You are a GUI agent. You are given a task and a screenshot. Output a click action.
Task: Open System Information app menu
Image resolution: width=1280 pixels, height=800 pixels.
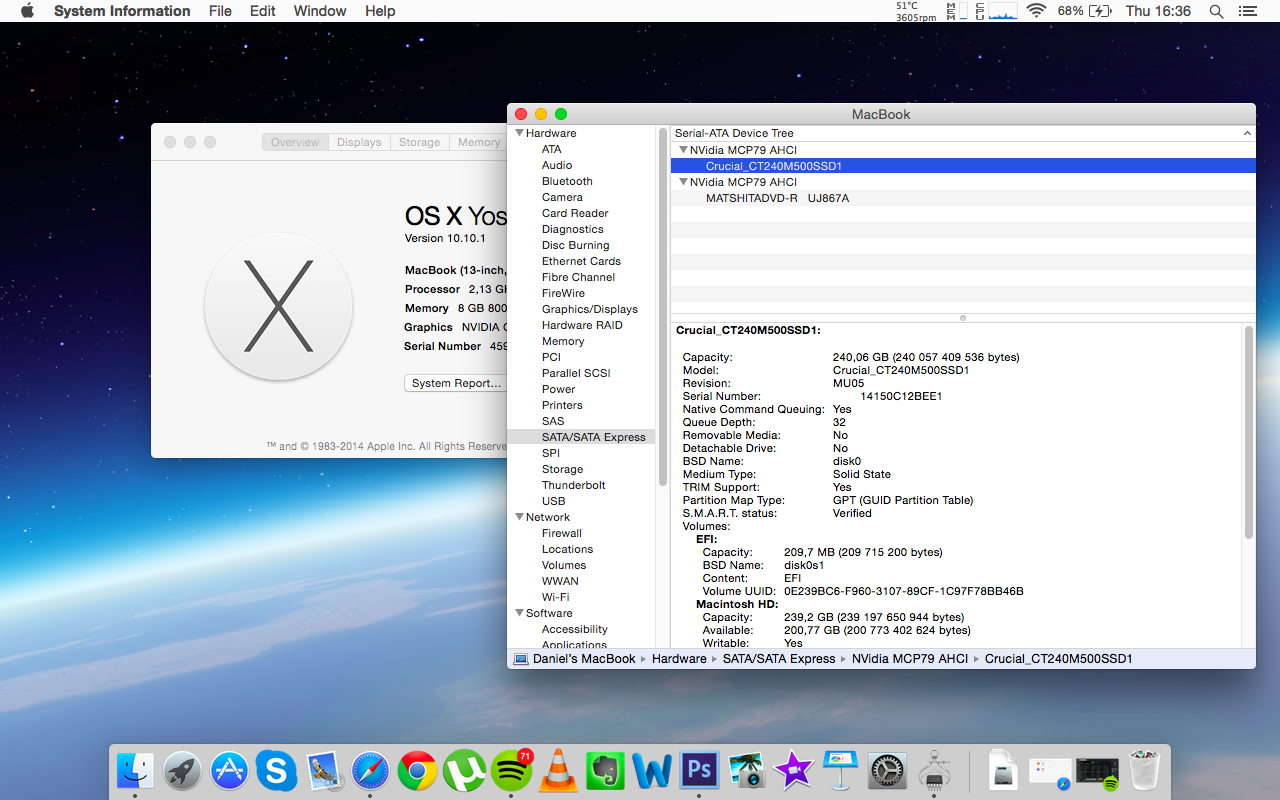point(122,11)
